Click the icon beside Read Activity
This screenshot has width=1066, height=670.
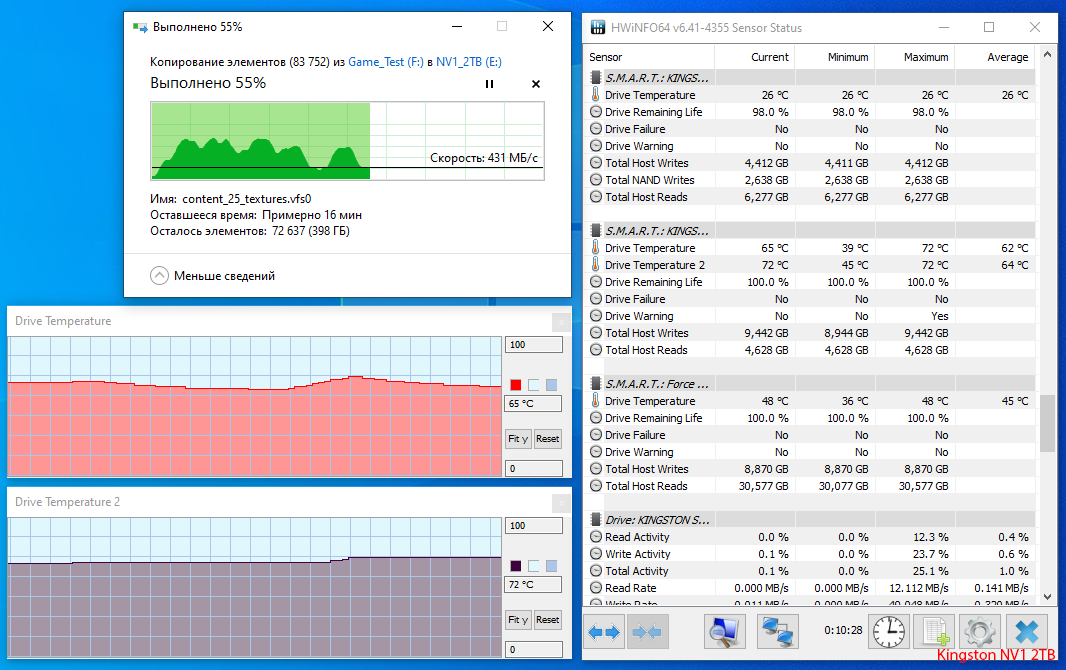click(596, 537)
